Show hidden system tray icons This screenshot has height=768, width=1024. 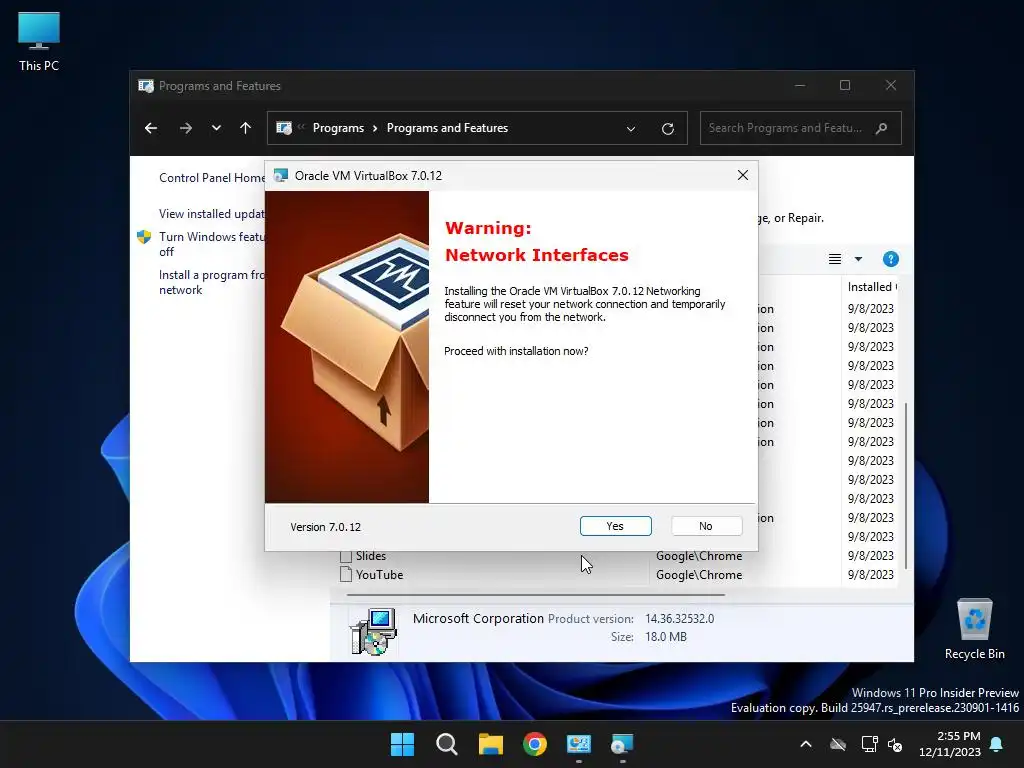[x=806, y=744]
